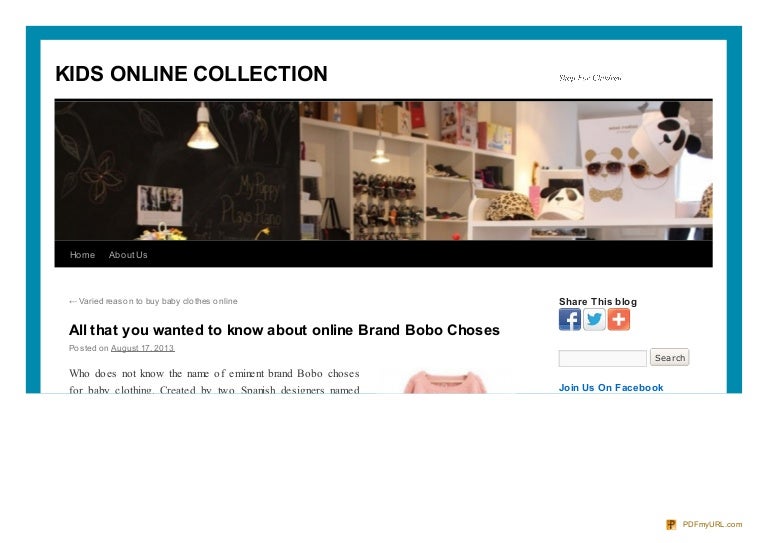Click the Search button

pos(670,357)
